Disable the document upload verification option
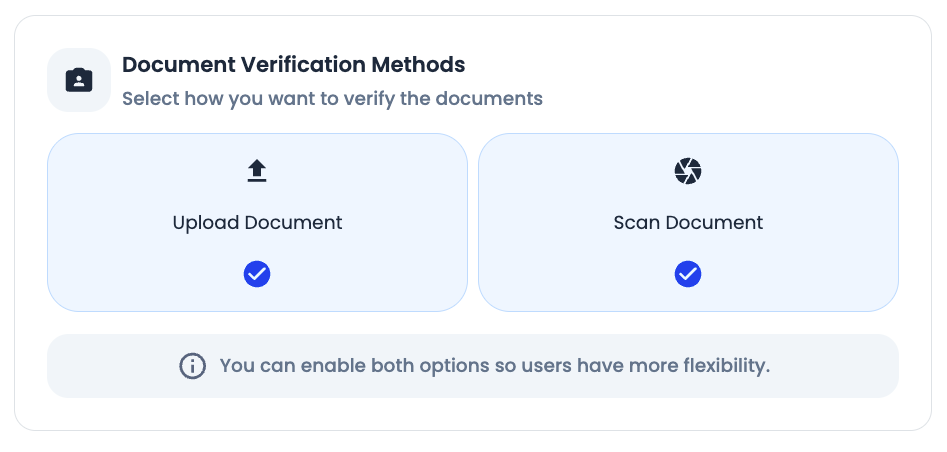The width and height of the screenshot is (947, 452). [257, 274]
